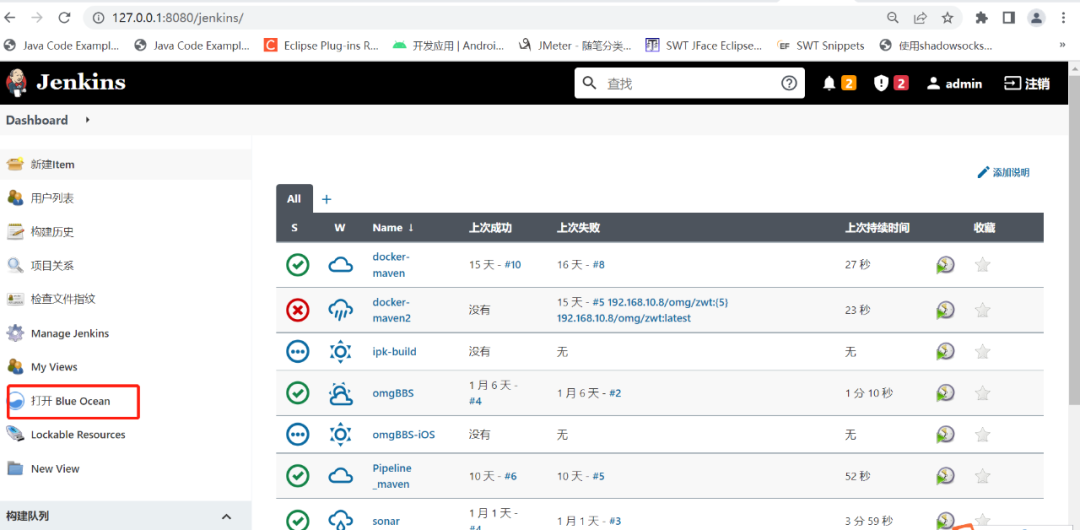1080x530 pixels.
Task: Open 用户列表 in sidebar
Action: (x=52, y=198)
